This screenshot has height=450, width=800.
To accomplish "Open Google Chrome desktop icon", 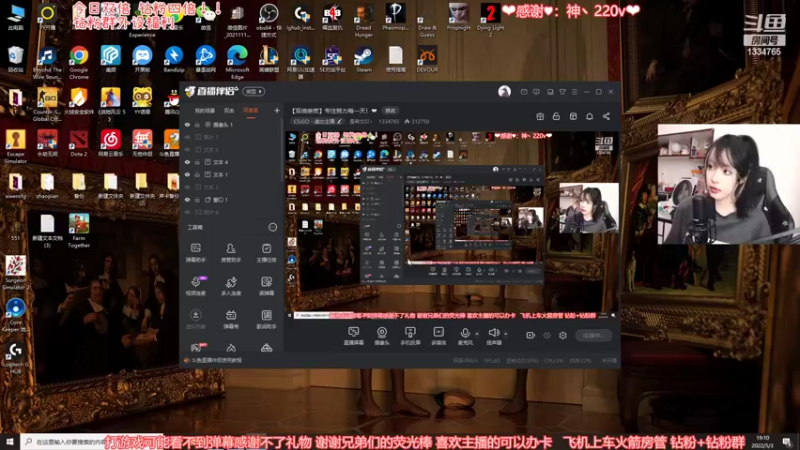I will tap(79, 61).
